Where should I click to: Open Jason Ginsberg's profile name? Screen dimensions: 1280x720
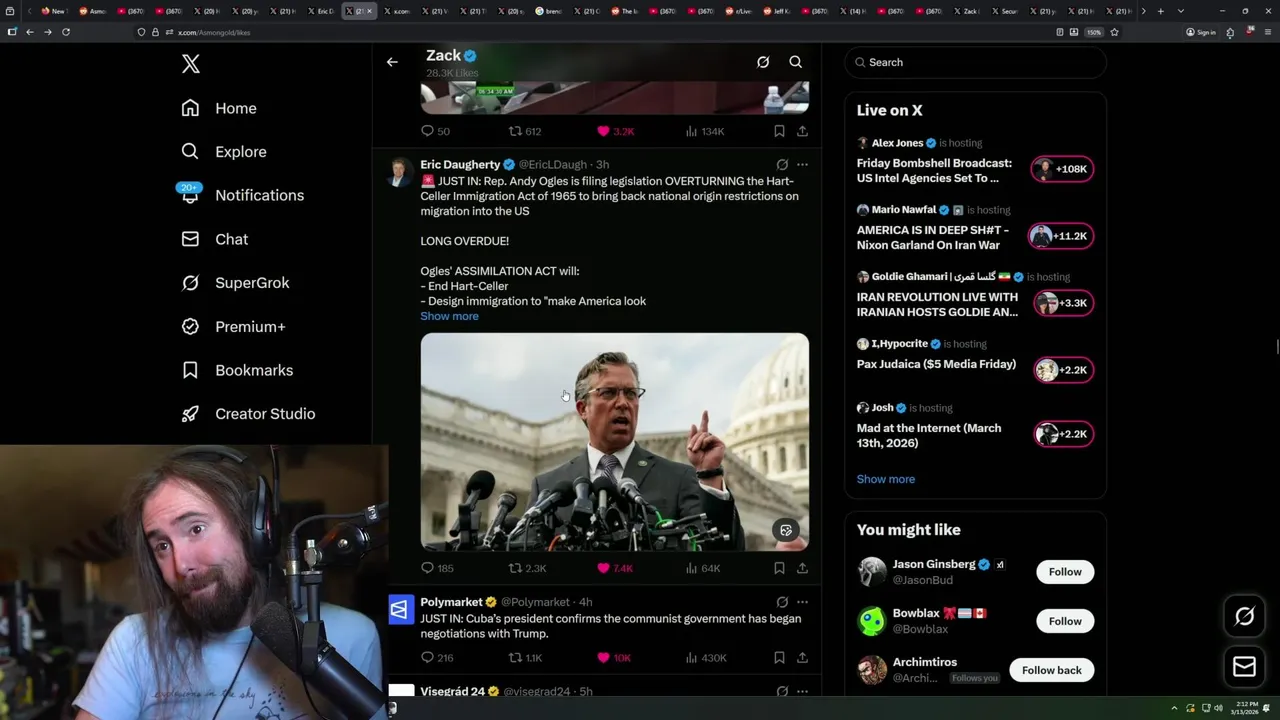pos(933,564)
